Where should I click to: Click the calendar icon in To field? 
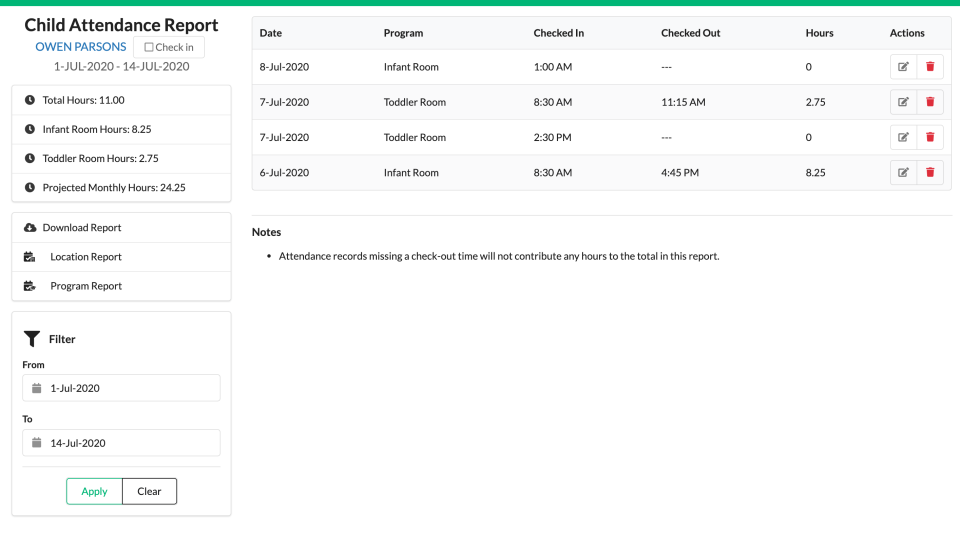(x=37, y=443)
